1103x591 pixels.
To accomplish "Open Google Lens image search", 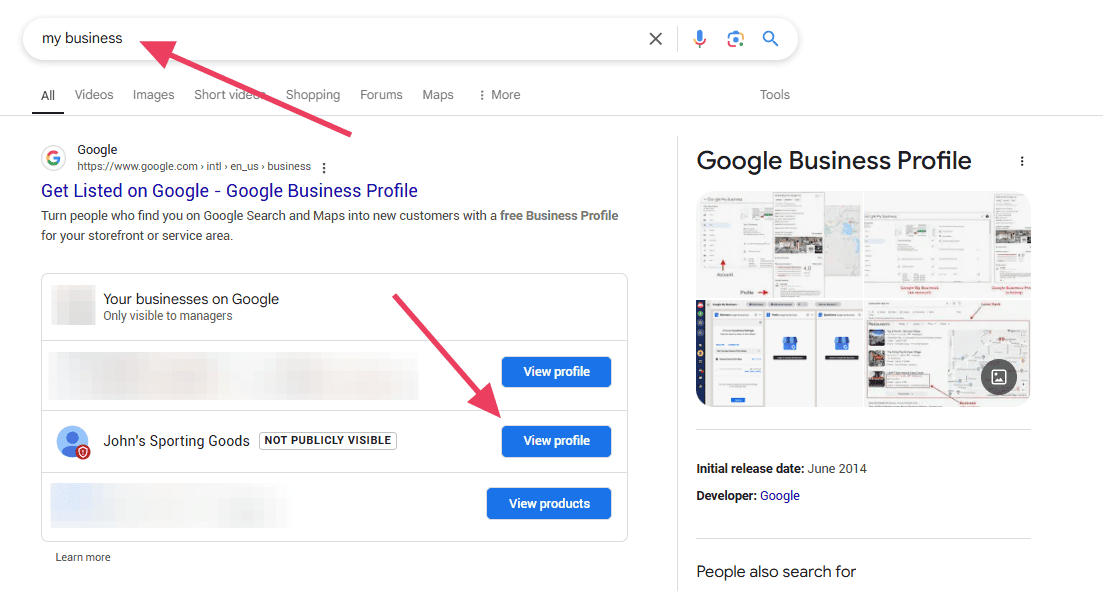I will 735,38.
